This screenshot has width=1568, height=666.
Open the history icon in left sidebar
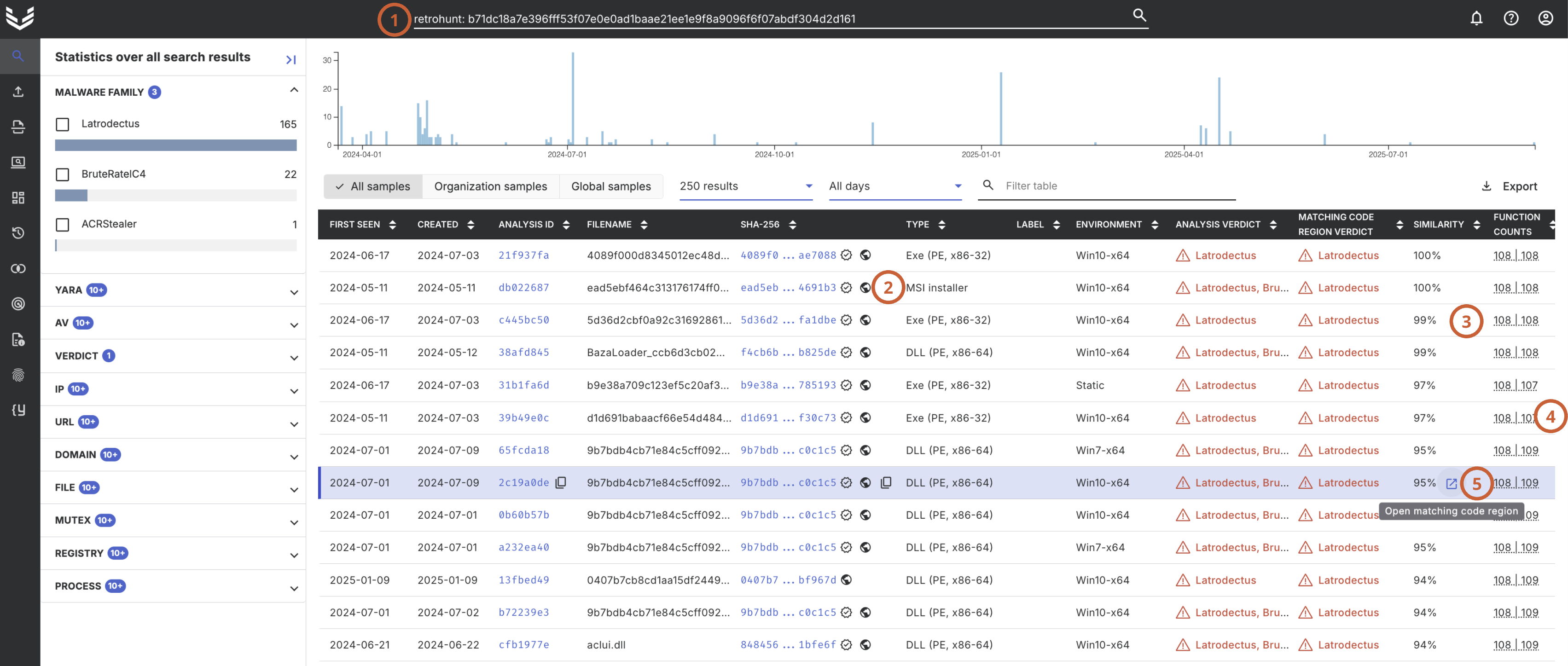pyautogui.click(x=18, y=233)
